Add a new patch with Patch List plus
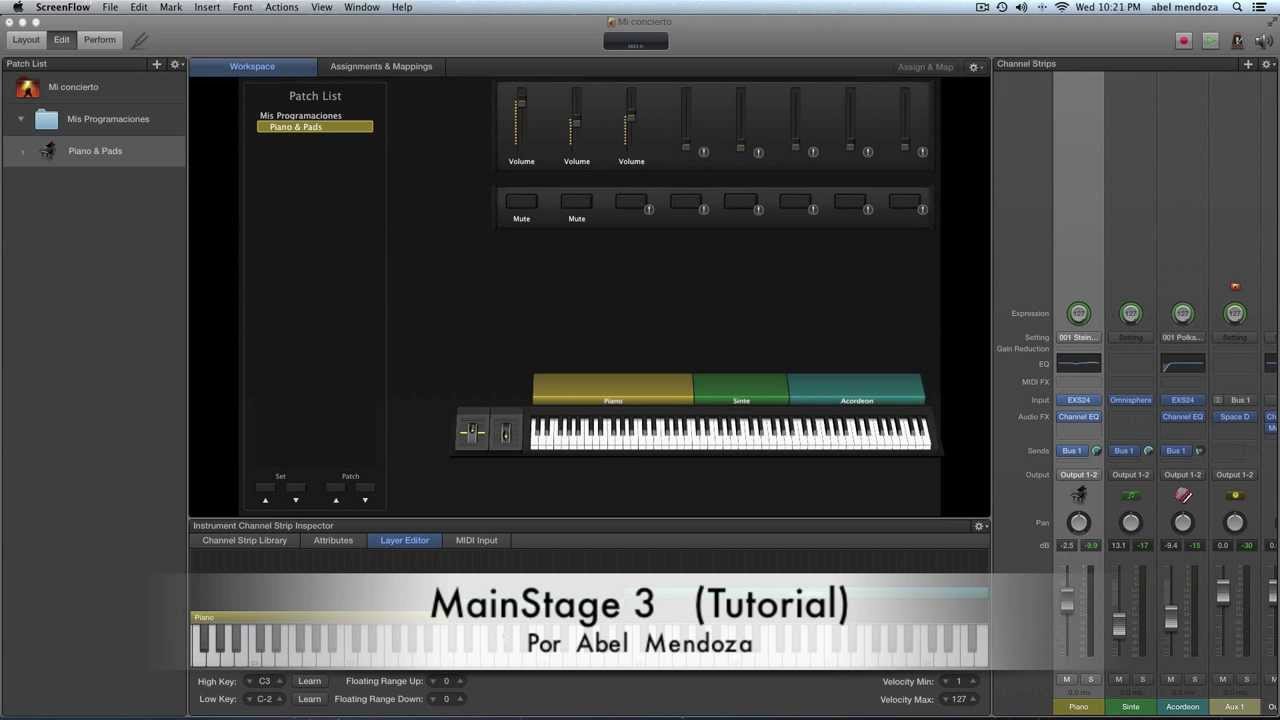Image resolution: width=1280 pixels, height=720 pixels. 156,64
